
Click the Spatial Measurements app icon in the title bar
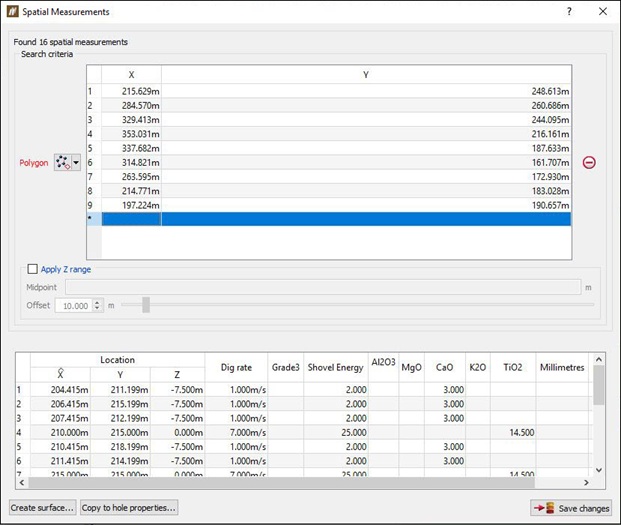12,11
